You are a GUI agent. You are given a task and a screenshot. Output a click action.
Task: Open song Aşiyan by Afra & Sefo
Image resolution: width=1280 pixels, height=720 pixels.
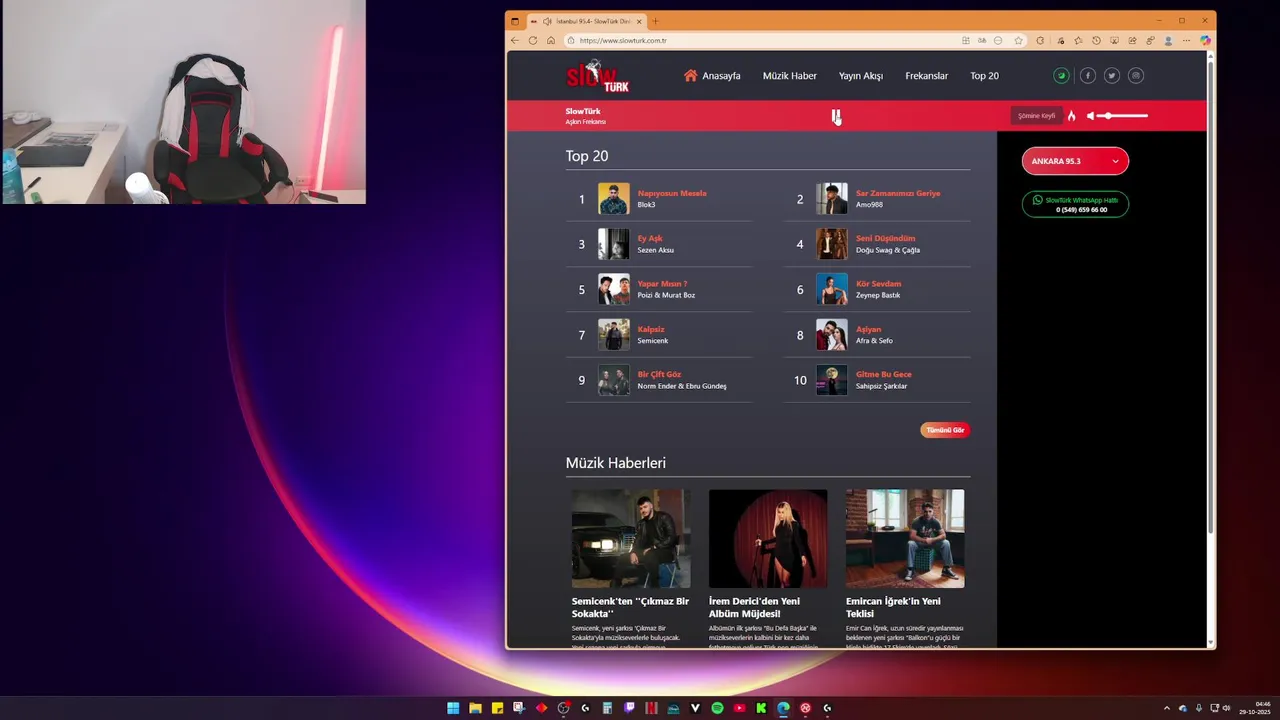pos(868,329)
